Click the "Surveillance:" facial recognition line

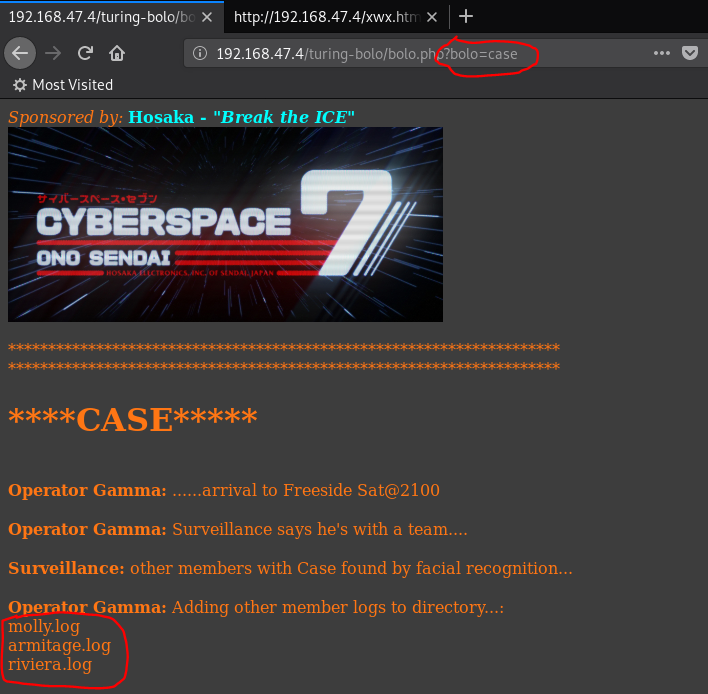(x=290, y=568)
